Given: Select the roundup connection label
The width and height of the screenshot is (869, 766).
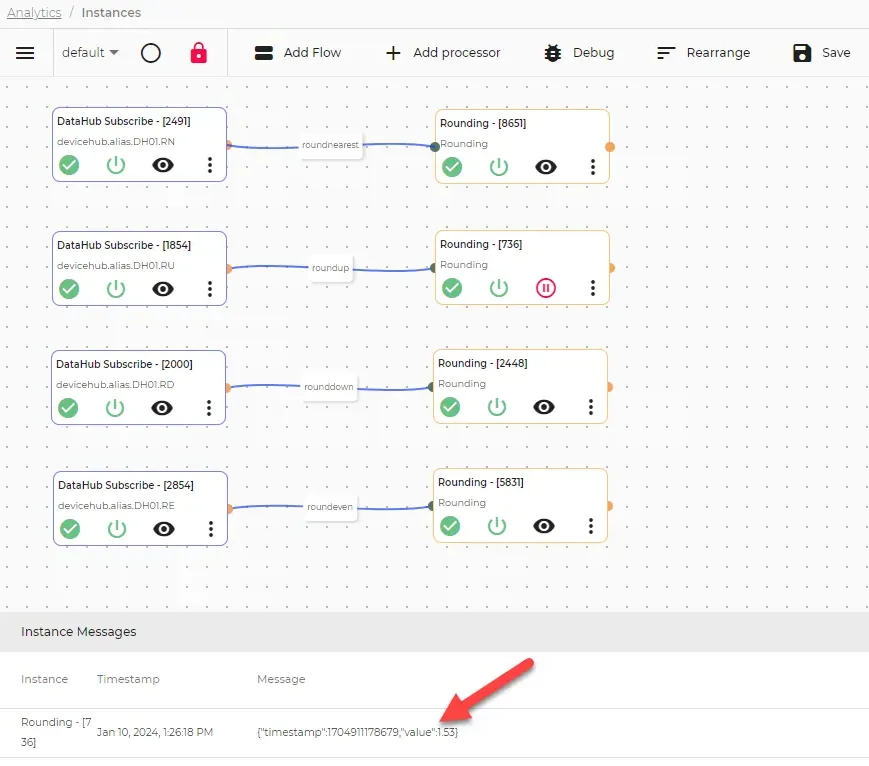Looking at the screenshot, I should click(331, 268).
